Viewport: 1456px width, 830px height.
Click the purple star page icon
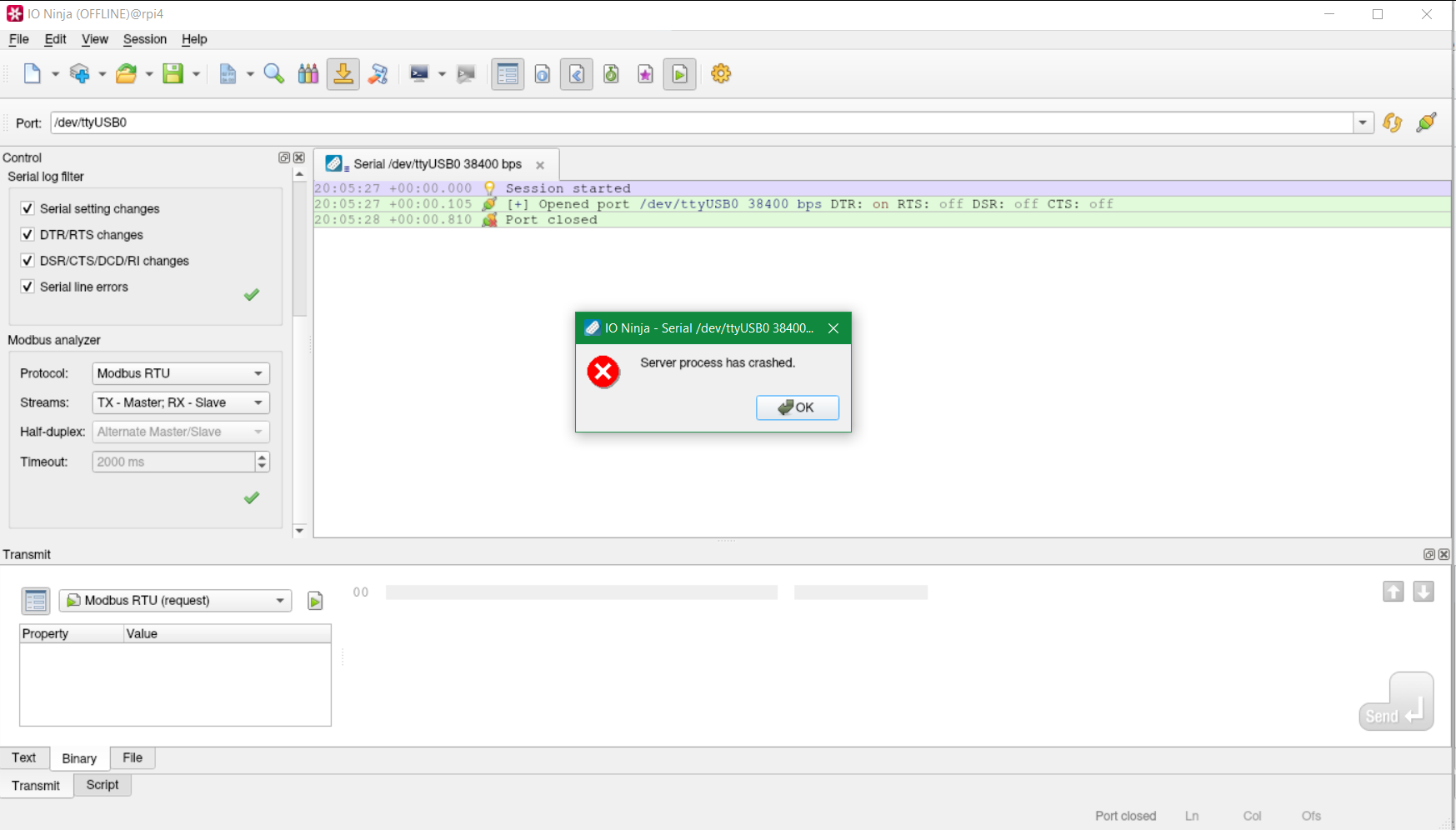click(646, 74)
